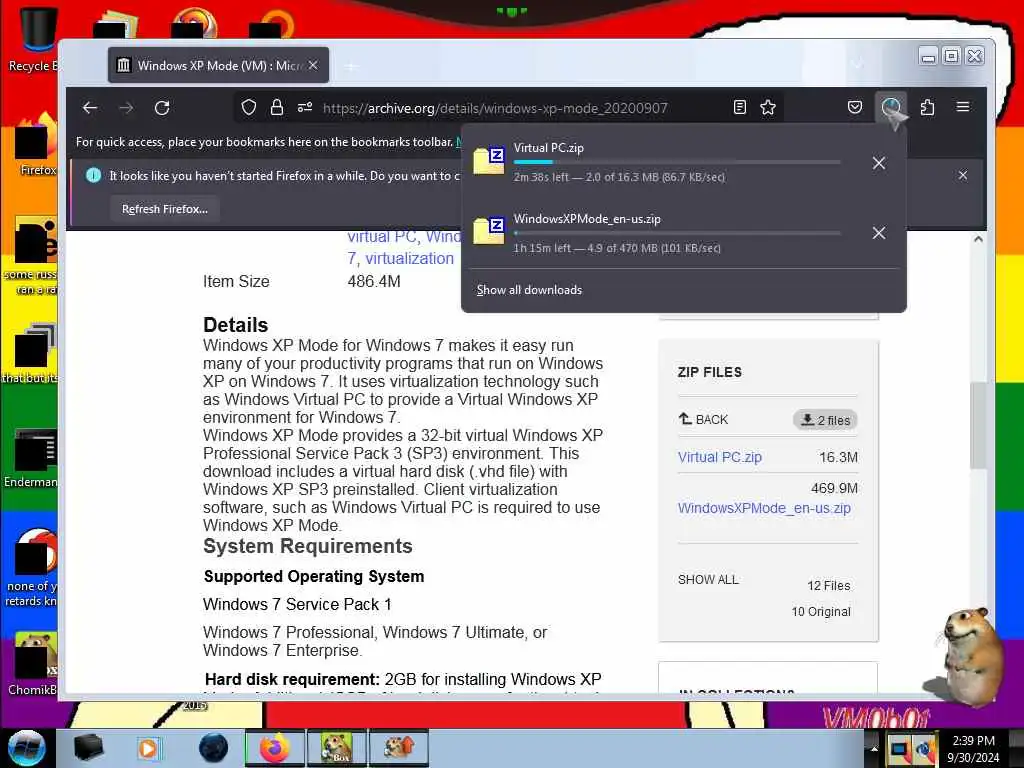Screen dimensions: 1024x768
Task: Open the 10 Original link
Action: pos(821,612)
